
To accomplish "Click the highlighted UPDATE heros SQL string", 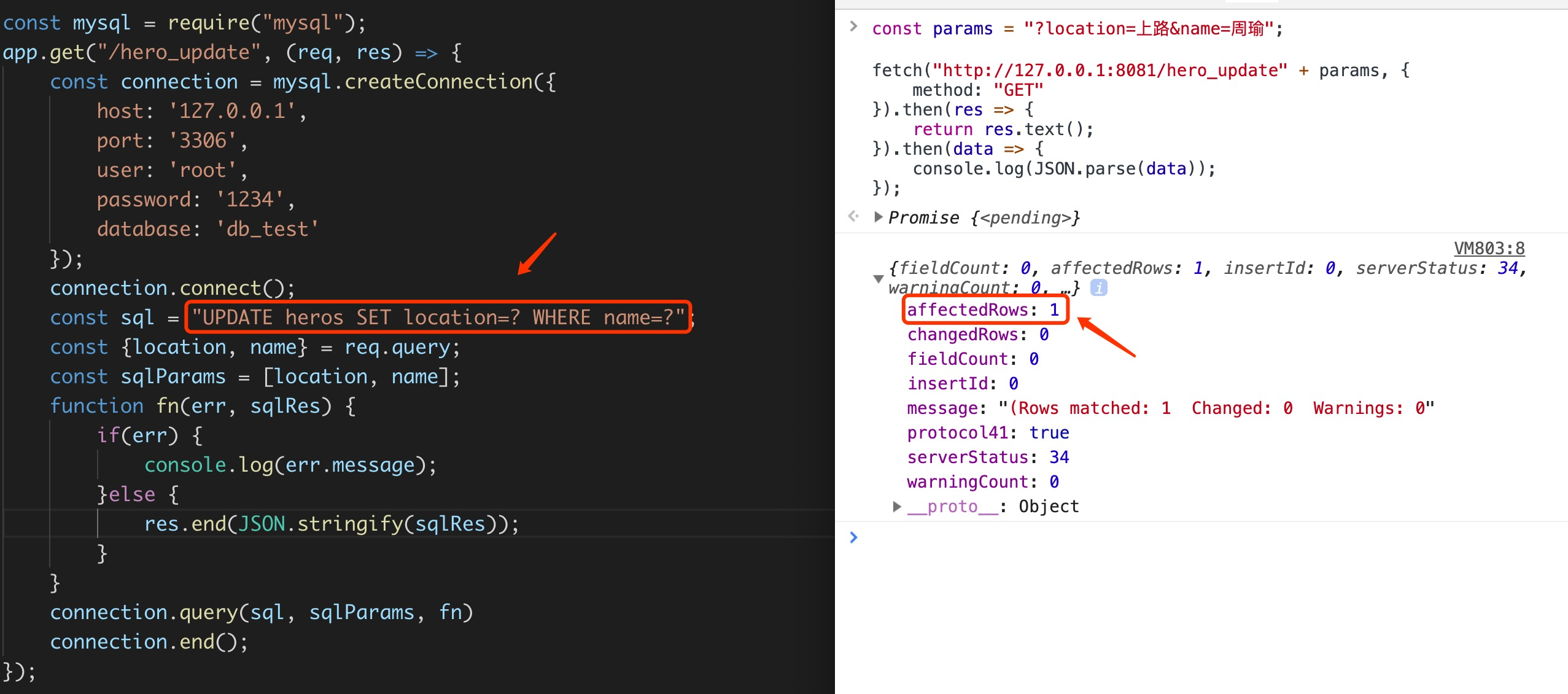I will point(438,318).
